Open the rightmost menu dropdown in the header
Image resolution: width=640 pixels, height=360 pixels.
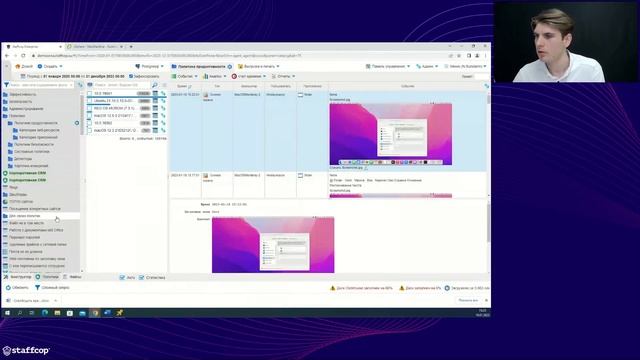click(x=465, y=66)
